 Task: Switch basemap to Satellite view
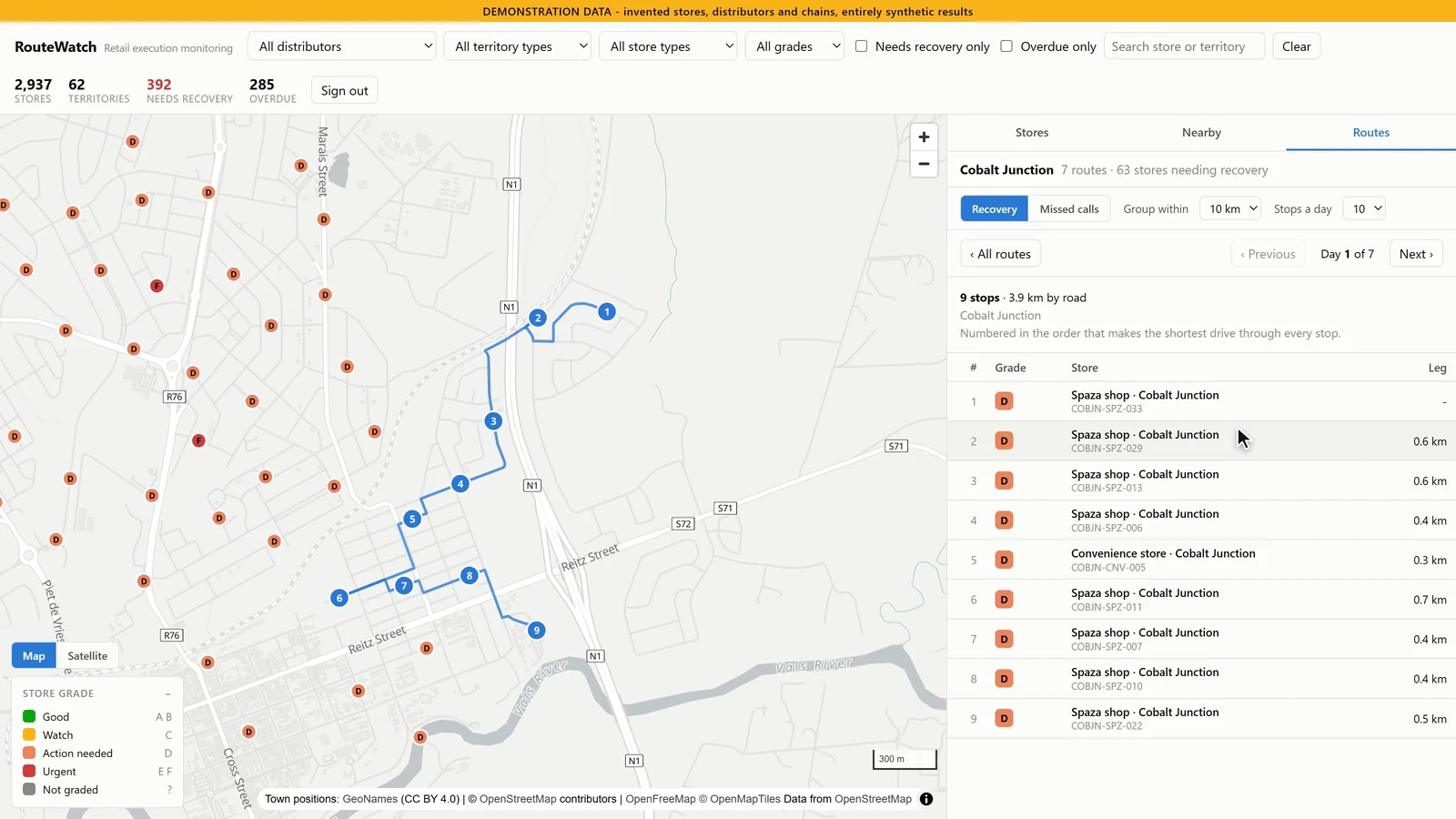point(87,655)
